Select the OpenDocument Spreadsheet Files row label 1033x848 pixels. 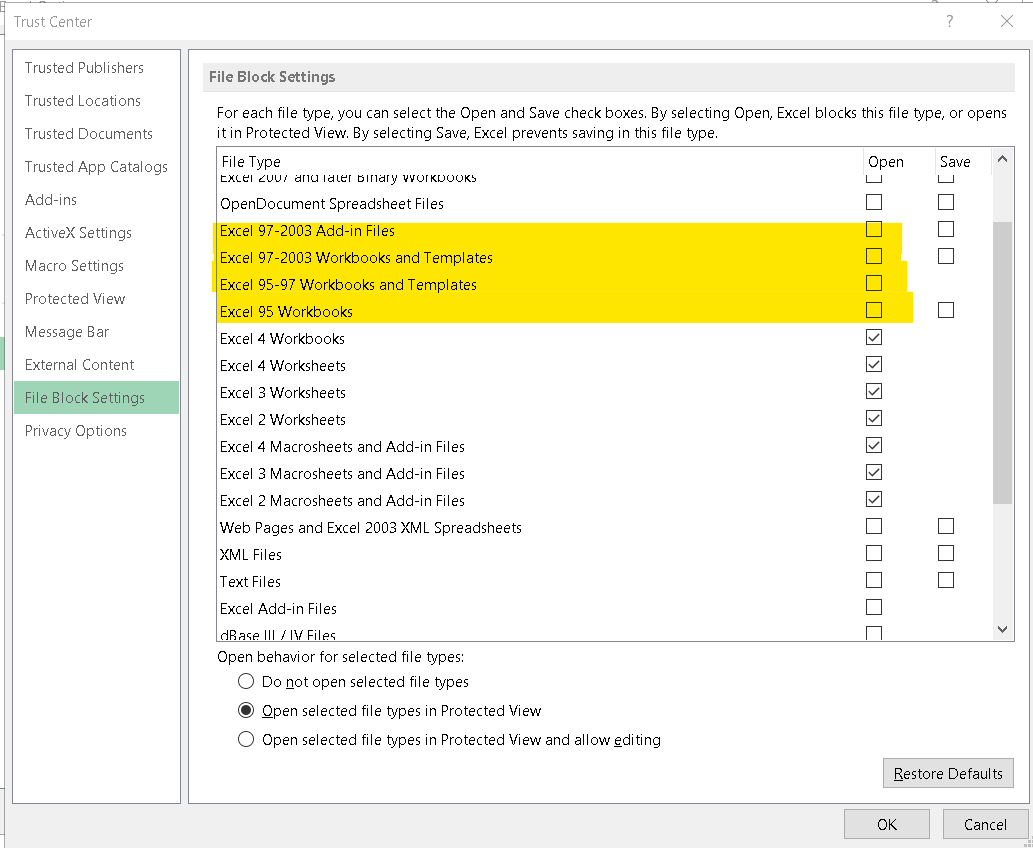tap(331, 204)
